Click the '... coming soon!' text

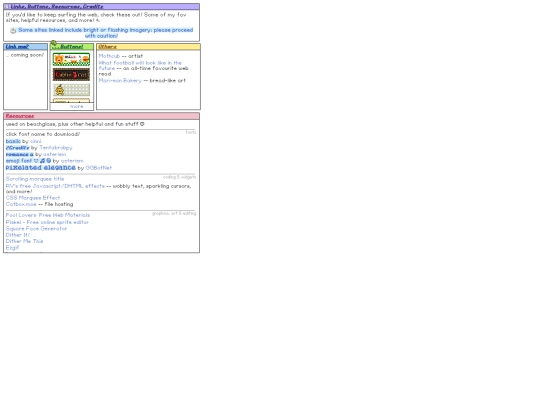click(x=24, y=55)
